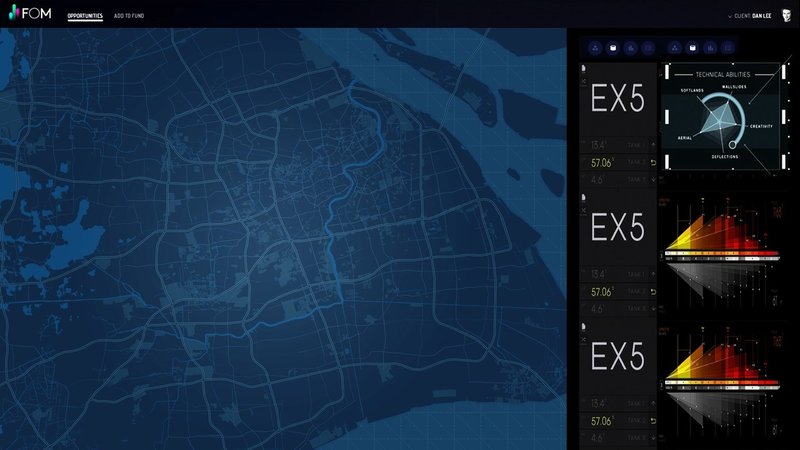
Task: Select the middle EX5 title
Action: [x=617, y=227]
